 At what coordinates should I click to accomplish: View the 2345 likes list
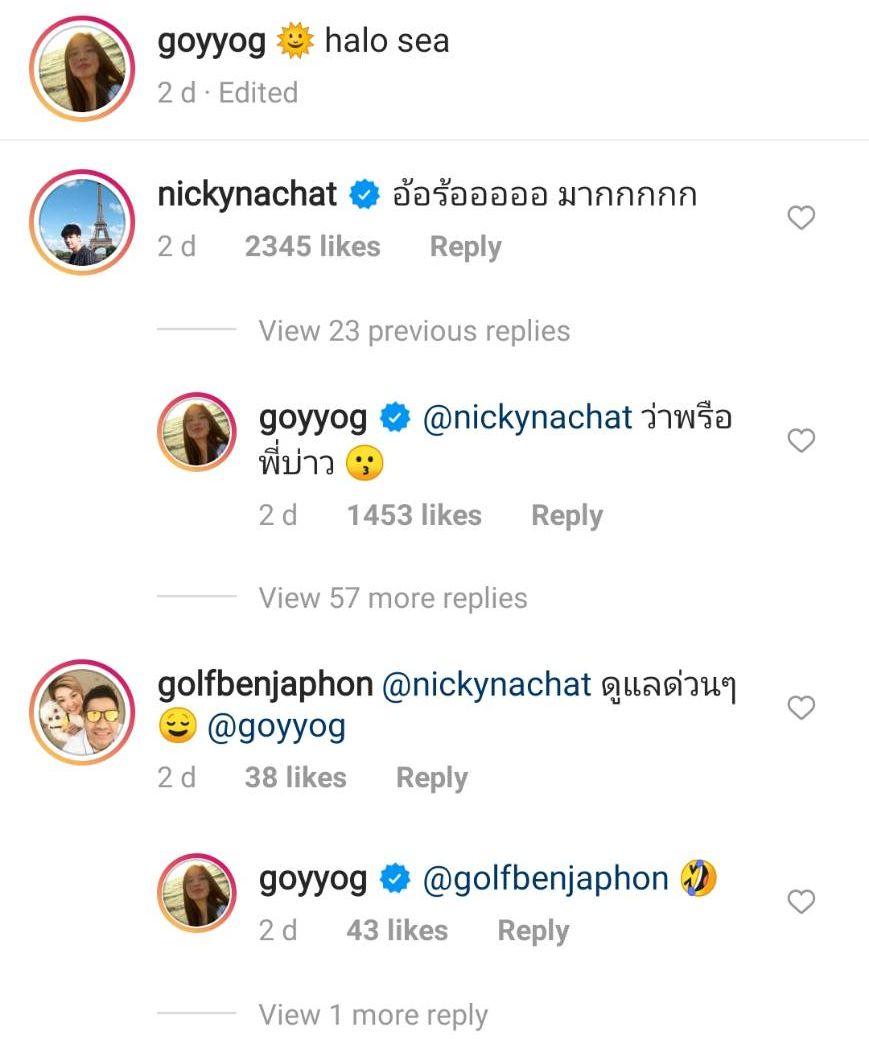[x=312, y=247]
